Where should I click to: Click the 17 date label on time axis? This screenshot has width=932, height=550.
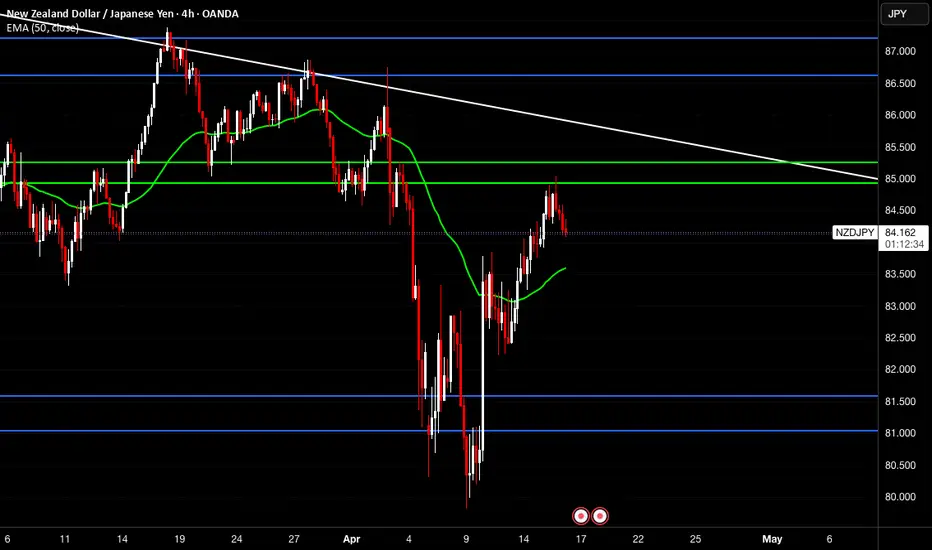(581, 539)
